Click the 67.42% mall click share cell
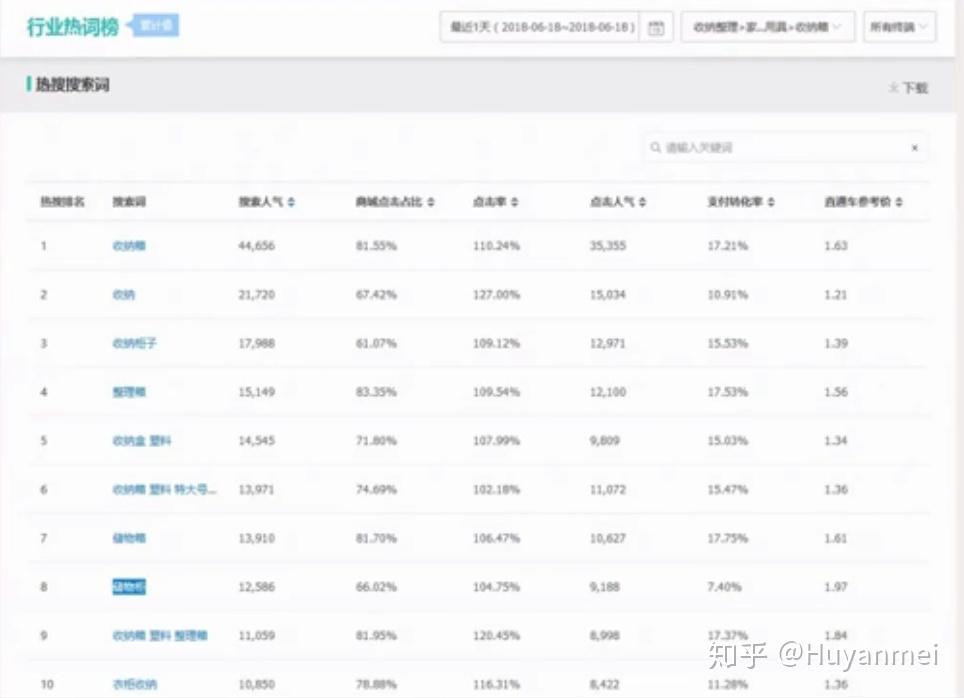The width and height of the screenshot is (964, 698). point(376,295)
